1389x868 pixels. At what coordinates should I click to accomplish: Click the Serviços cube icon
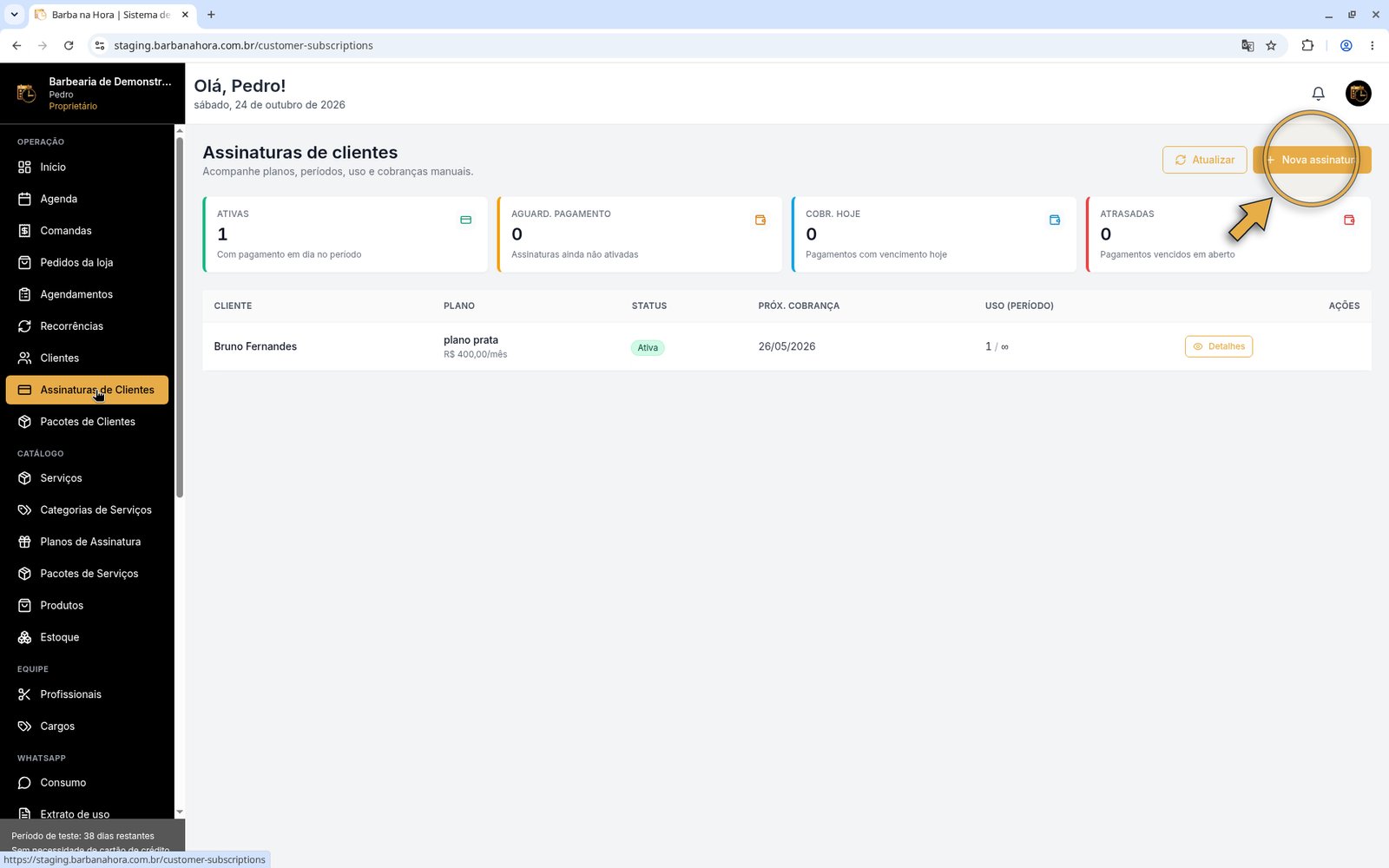[x=24, y=478]
